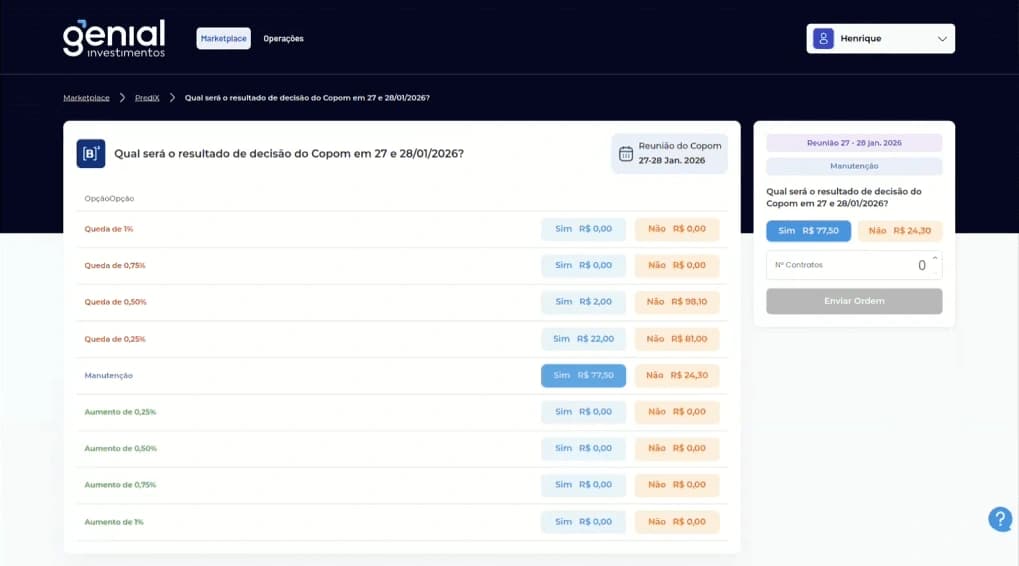Select Sim for Aumento de 0,50%
This screenshot has width=1019, height=566.
click(584, 448)
